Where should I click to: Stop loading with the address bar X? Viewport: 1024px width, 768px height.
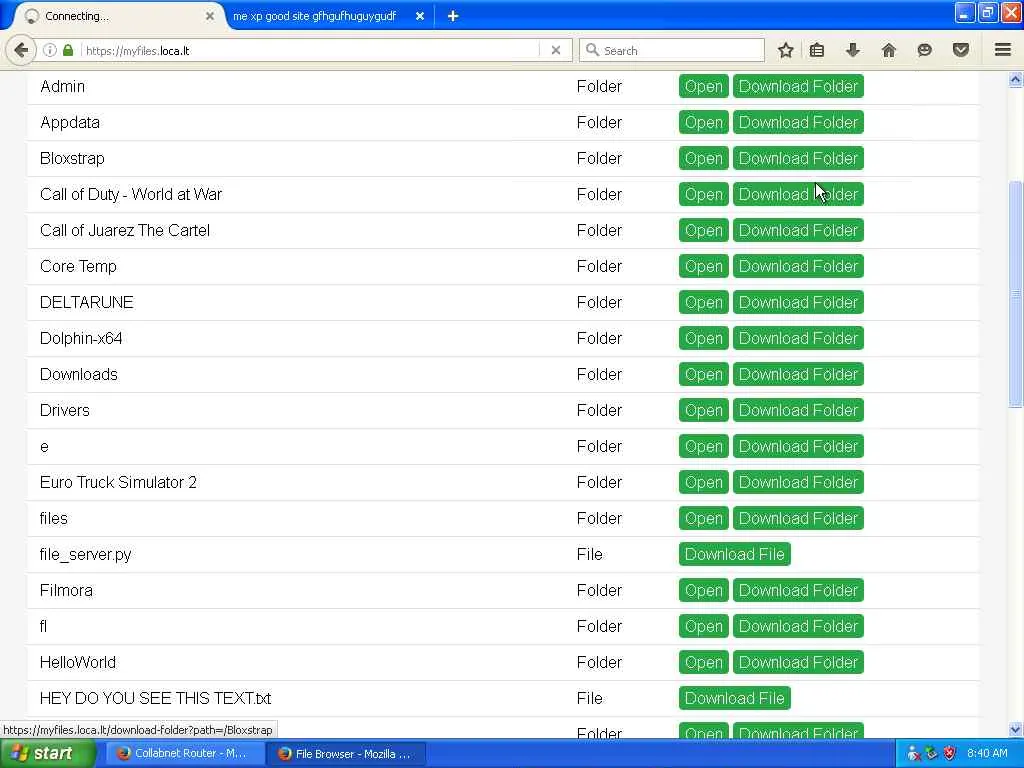coord(556,50)
